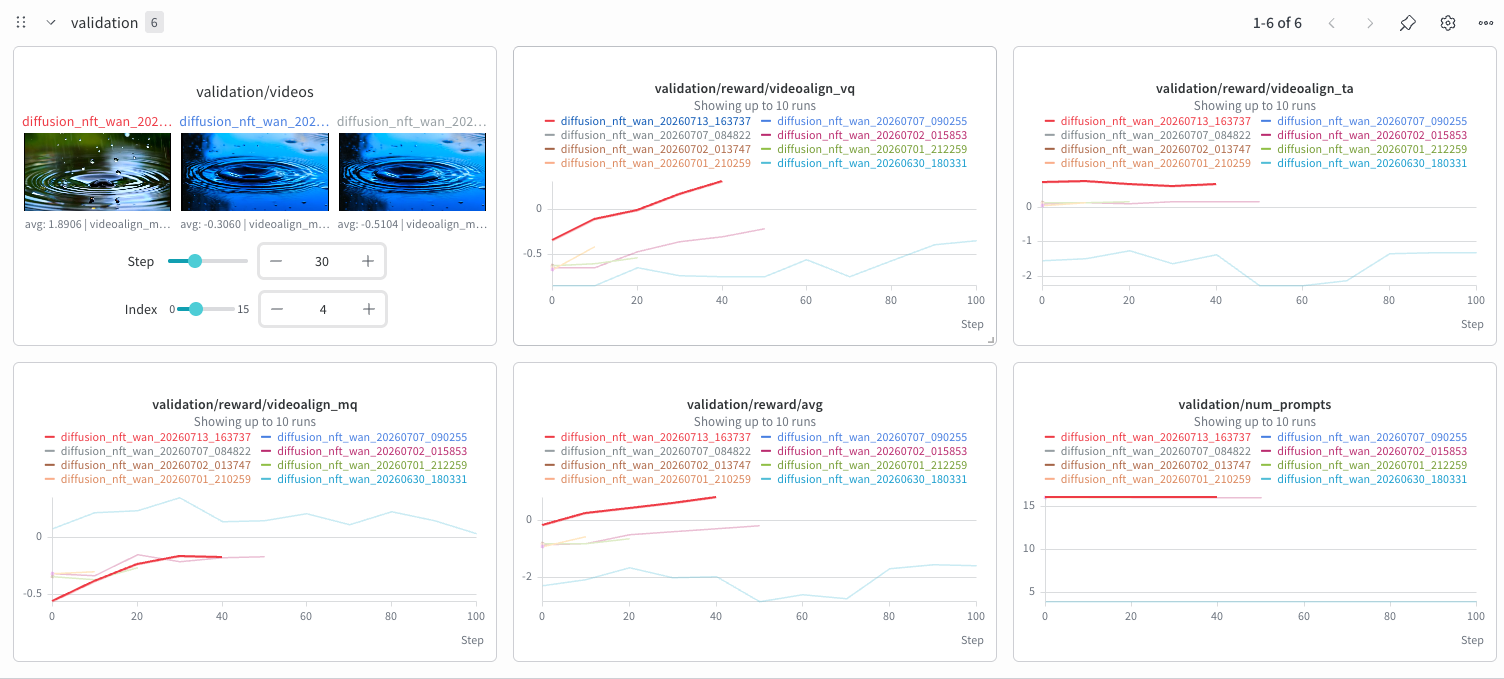
Task: Click the avg: 1.8906 video caption
Action: (x=97, y=224)
